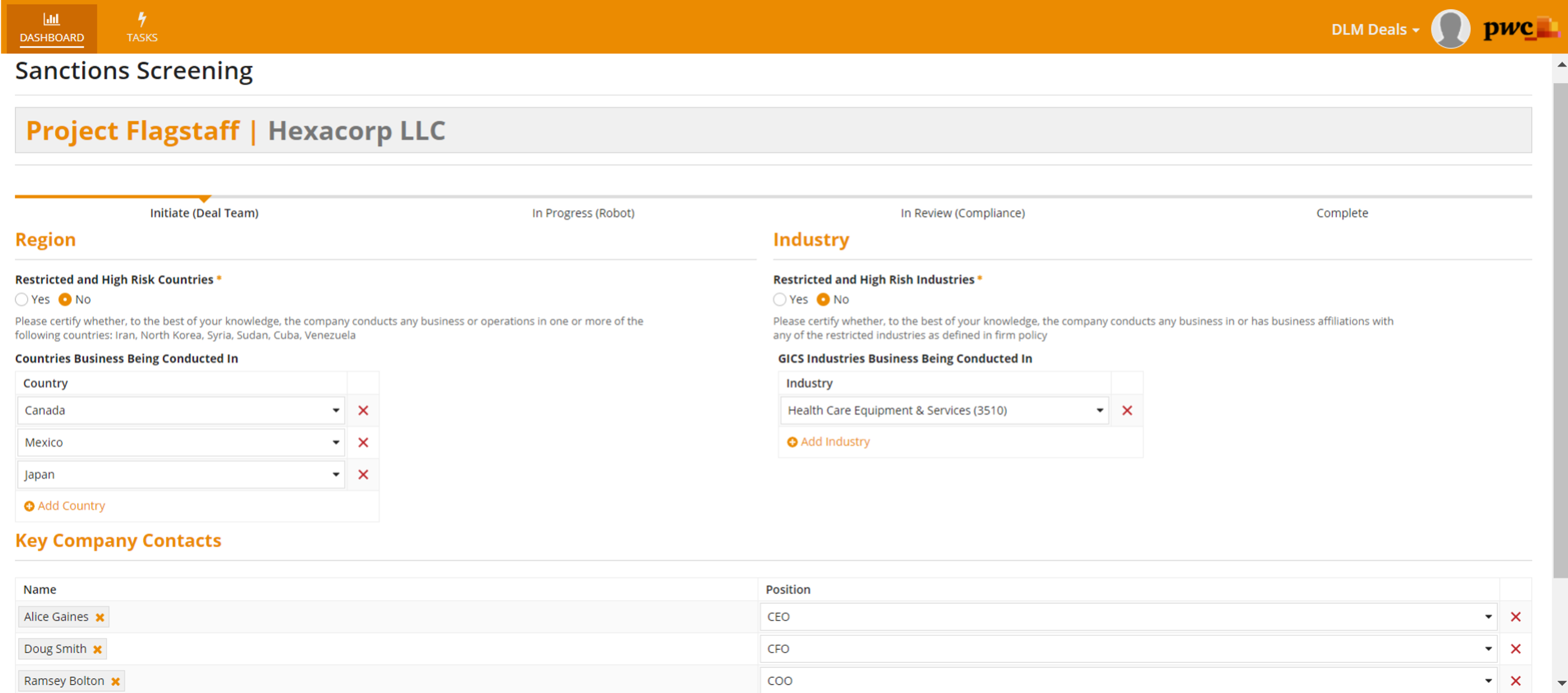Viewport: 1568px width, 693px height.
Task: Click the Name column header
Action: [40, 589]
